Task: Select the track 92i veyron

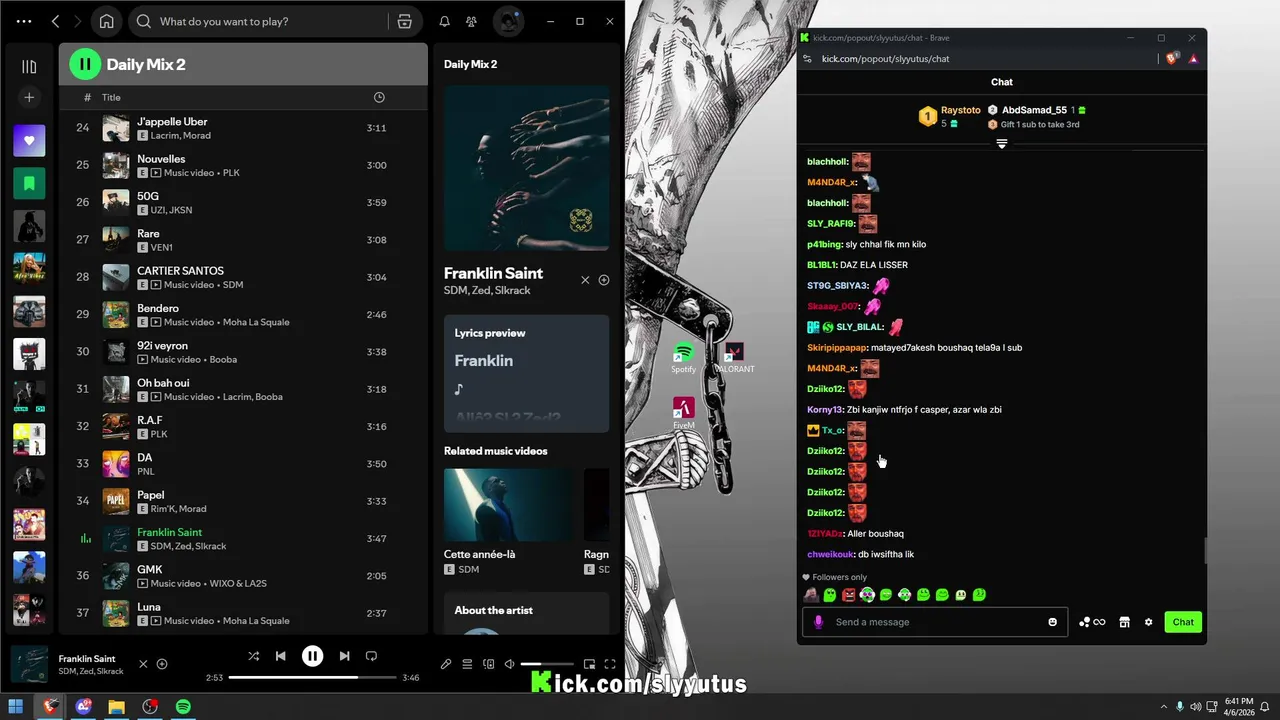Action: 244,352
